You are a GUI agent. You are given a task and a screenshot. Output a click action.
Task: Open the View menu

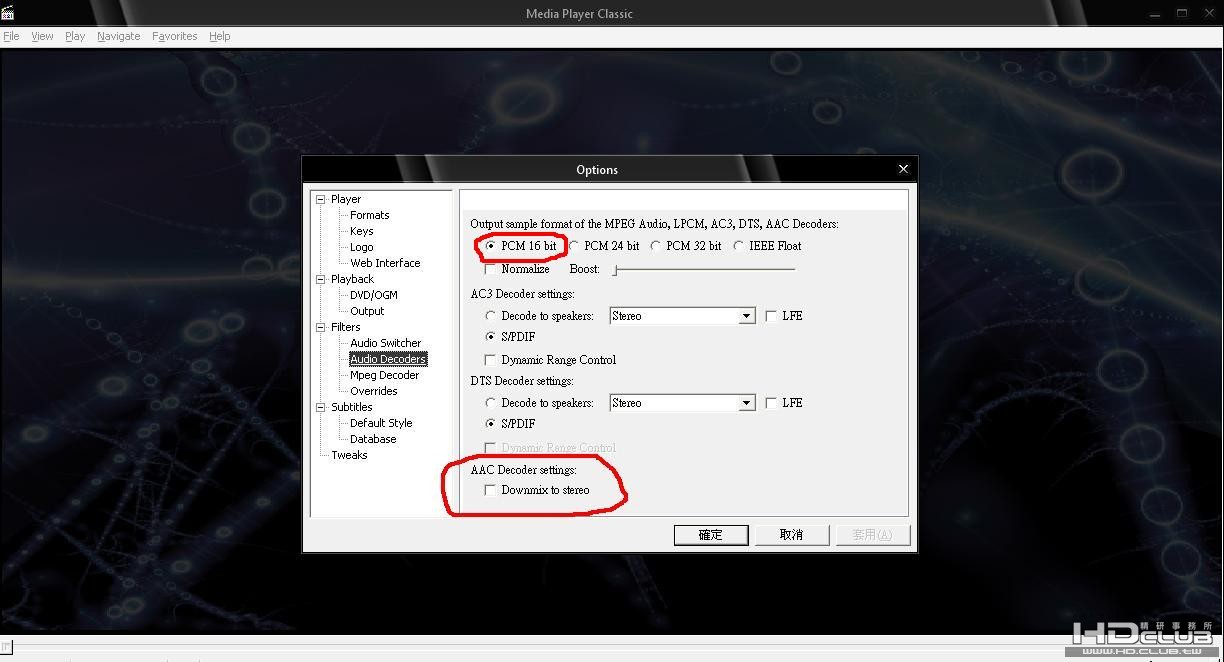point(42,36)
